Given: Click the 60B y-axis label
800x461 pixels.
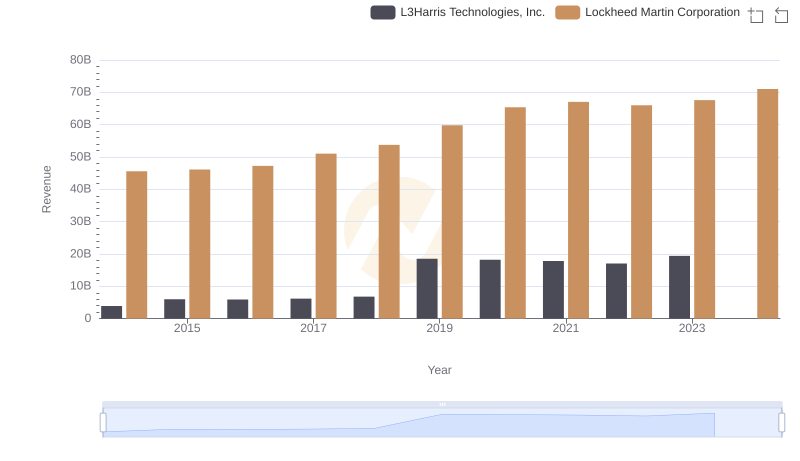Looking at the screenshot, I should (x=81, y=124).
